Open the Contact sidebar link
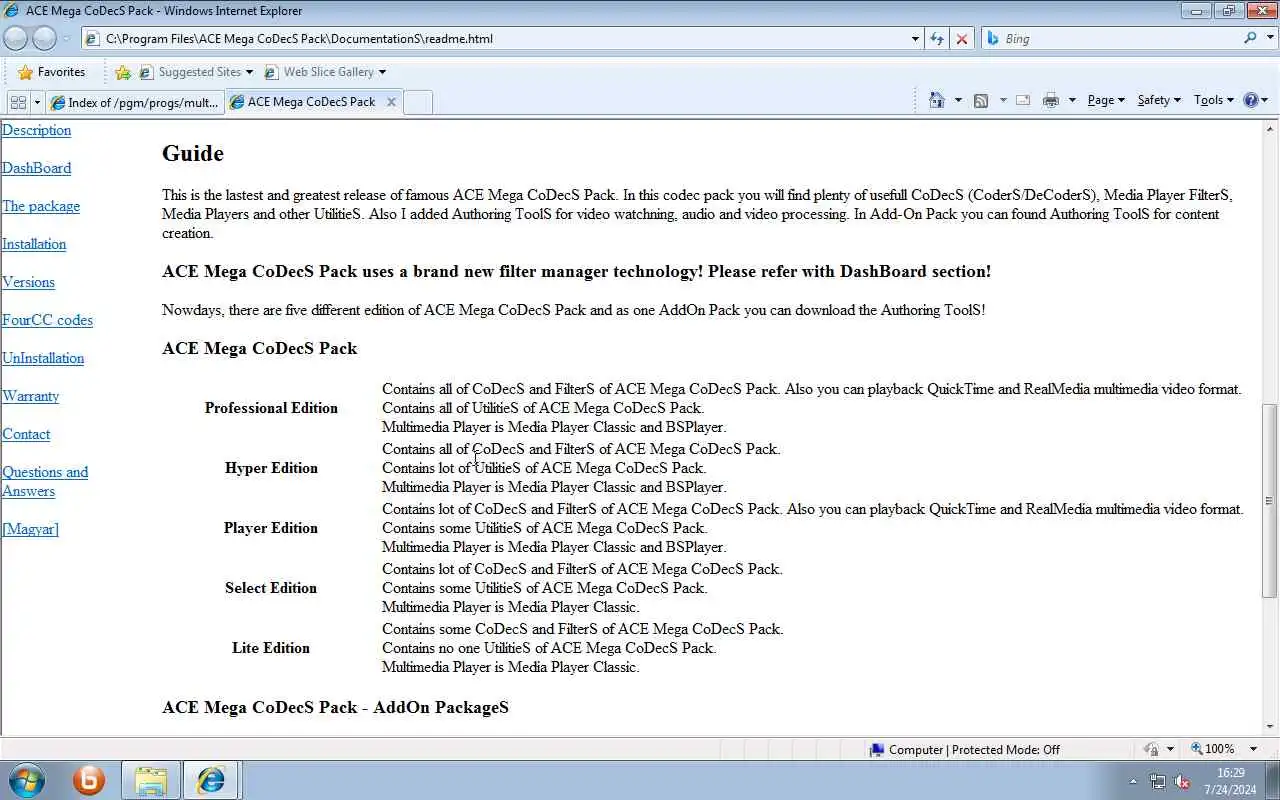Viewport: 1280px width, 800px height. point(26,434)
